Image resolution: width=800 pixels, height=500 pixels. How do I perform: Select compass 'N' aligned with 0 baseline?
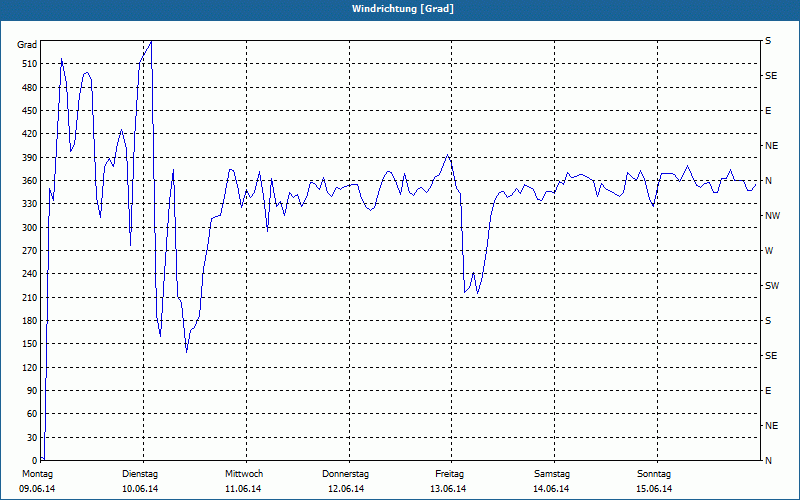pyautogui.click(x=768, y=460)
